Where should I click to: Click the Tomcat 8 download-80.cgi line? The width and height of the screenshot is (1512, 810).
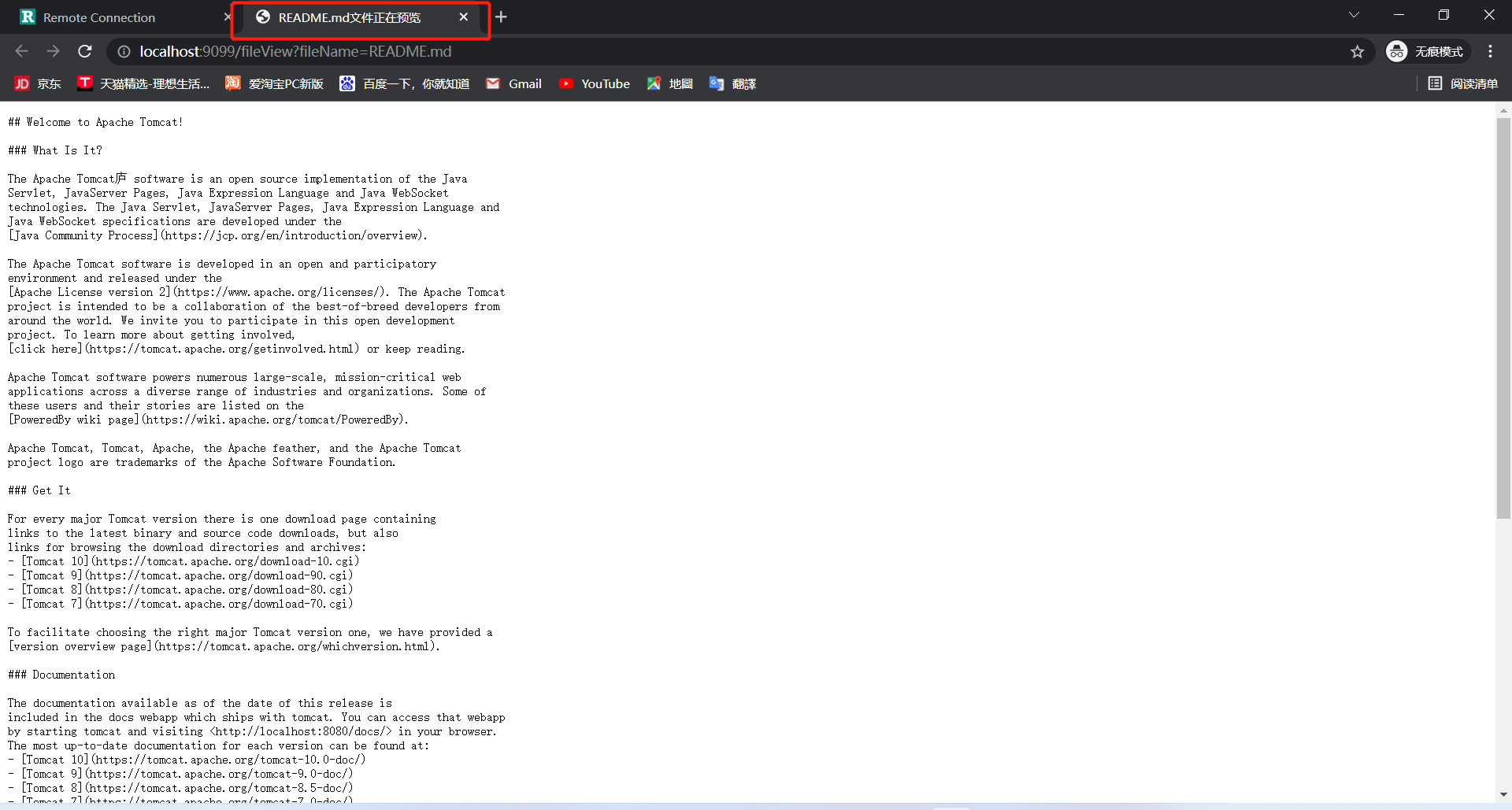[x=180, y=590]
